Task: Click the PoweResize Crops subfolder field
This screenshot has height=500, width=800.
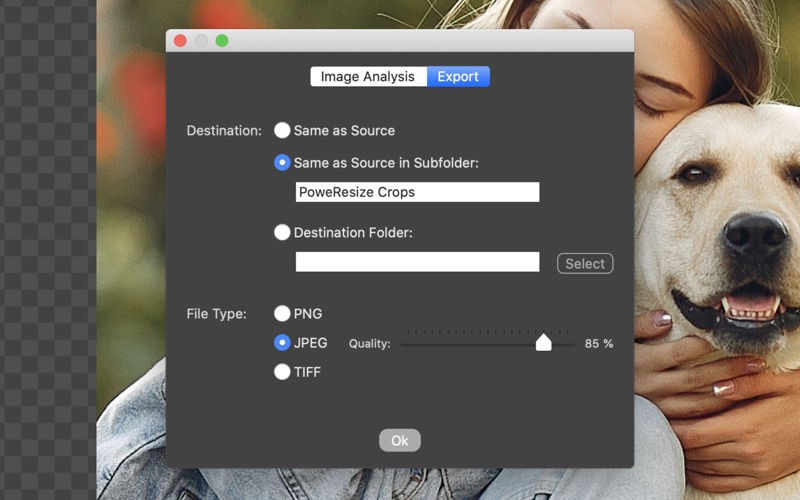Action: (417, 192)
